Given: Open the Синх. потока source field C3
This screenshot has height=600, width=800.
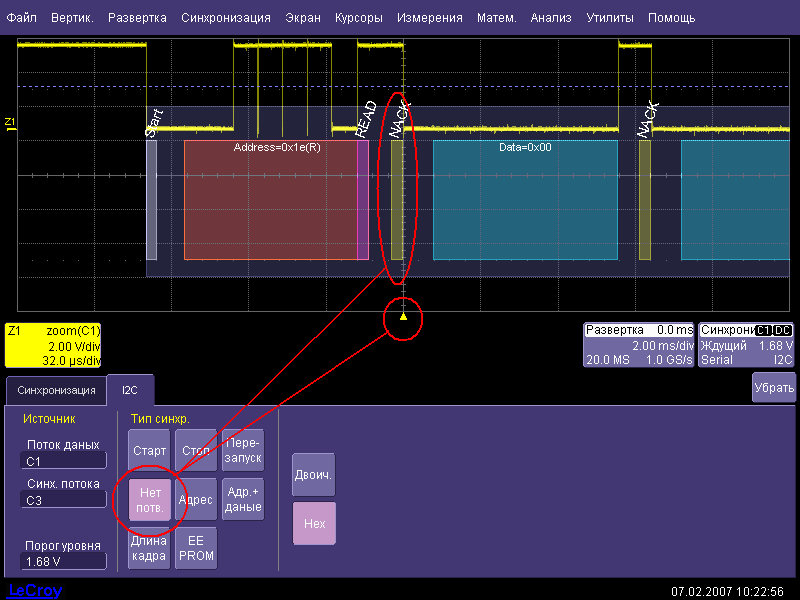Looking at the screenshot, I should click(63, 500).
